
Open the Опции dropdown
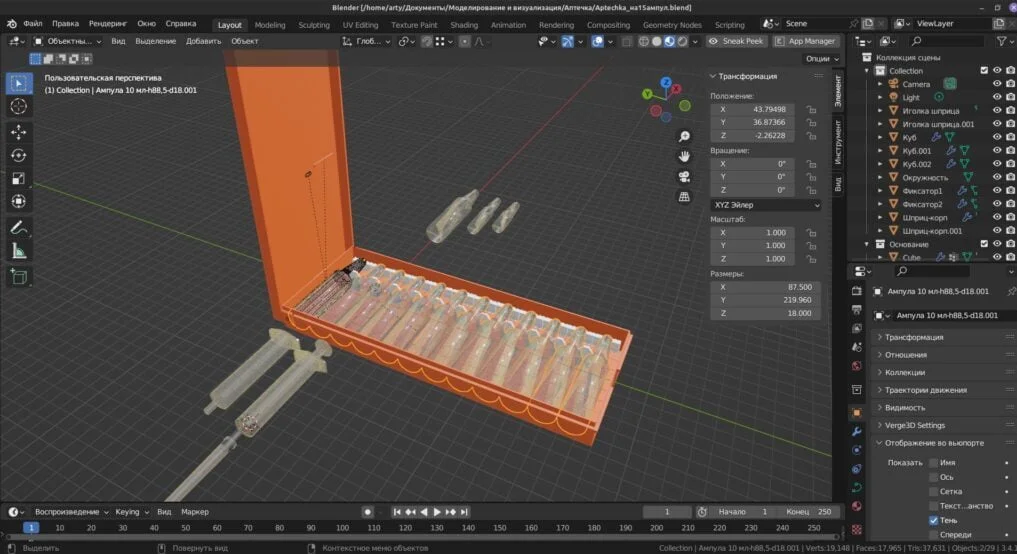[x=821, y=58]
